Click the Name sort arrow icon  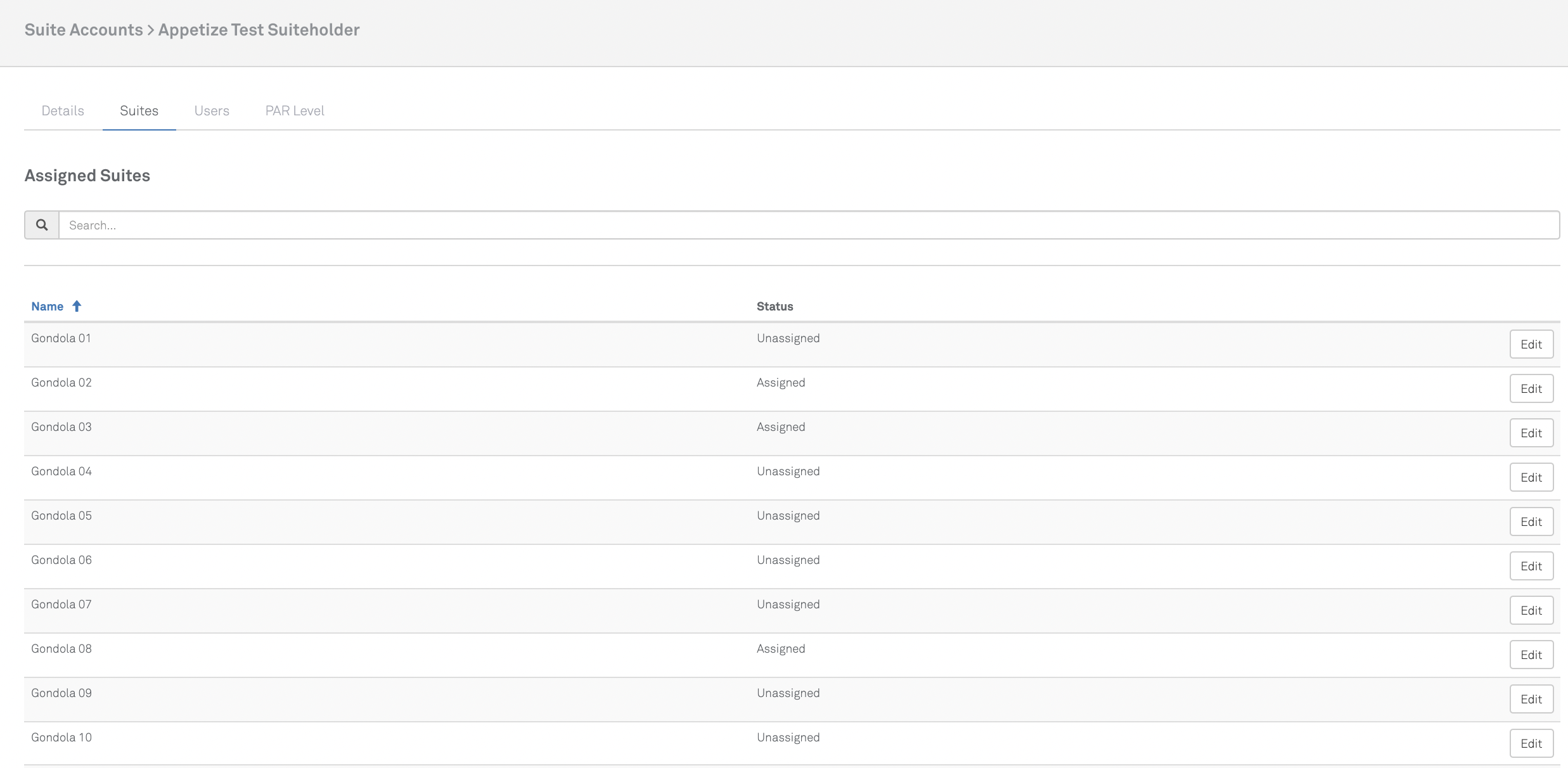[77, 306]
